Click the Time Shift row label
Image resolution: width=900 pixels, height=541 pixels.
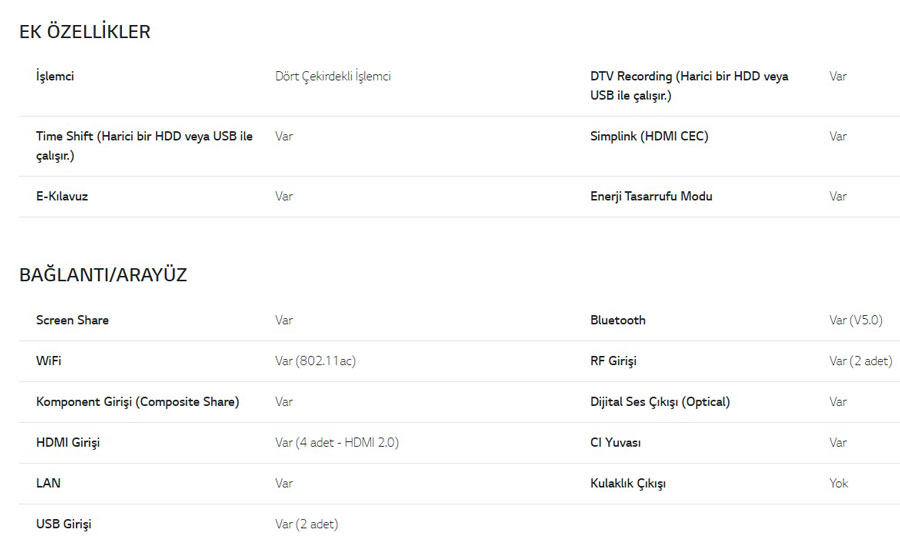[x=144, y=146]
